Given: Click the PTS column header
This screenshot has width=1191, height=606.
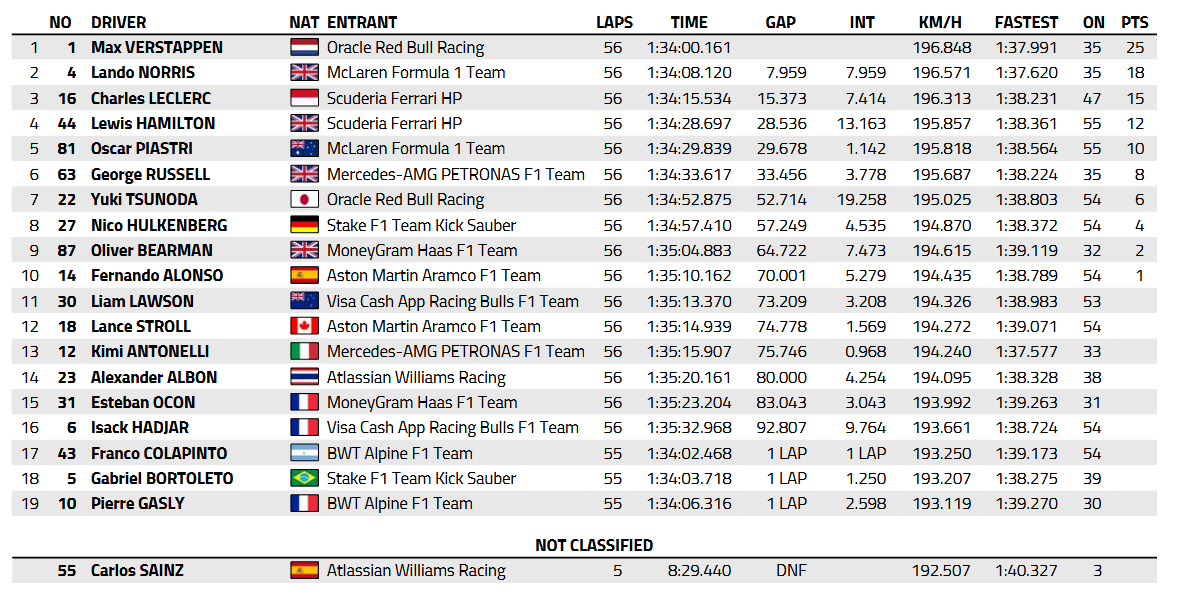Looking at the screenshot, I should [1134, 22].
